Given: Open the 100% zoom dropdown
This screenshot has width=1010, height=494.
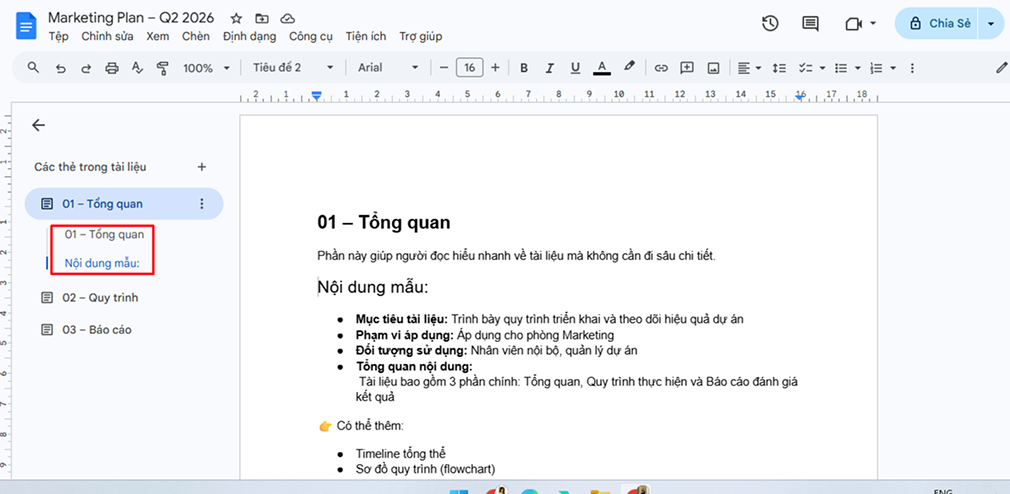Looking at the screenshot, I should (207, 68).
